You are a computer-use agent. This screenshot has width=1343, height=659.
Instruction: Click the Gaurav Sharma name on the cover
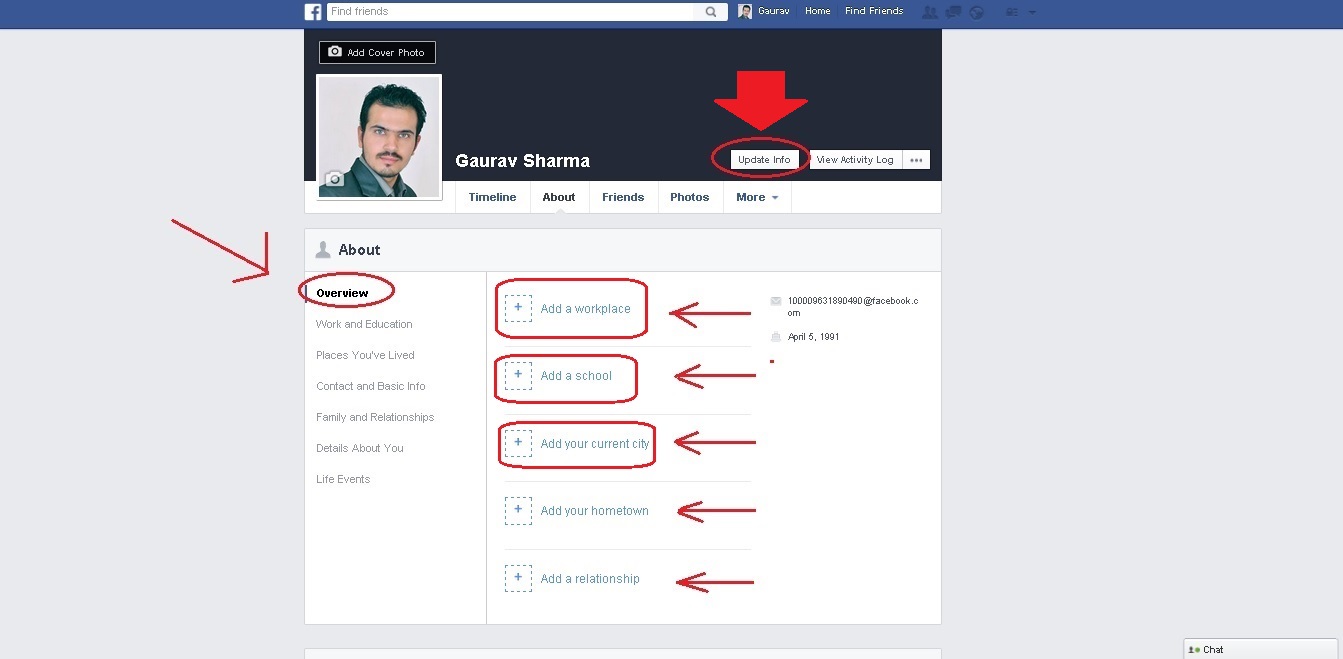523,161
